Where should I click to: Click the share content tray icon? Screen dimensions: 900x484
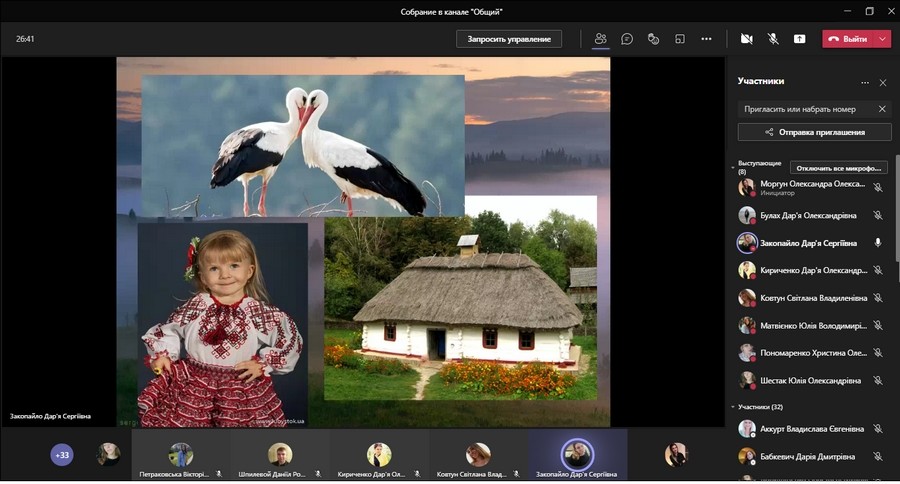pyautogui.click(x=799, y=39)
